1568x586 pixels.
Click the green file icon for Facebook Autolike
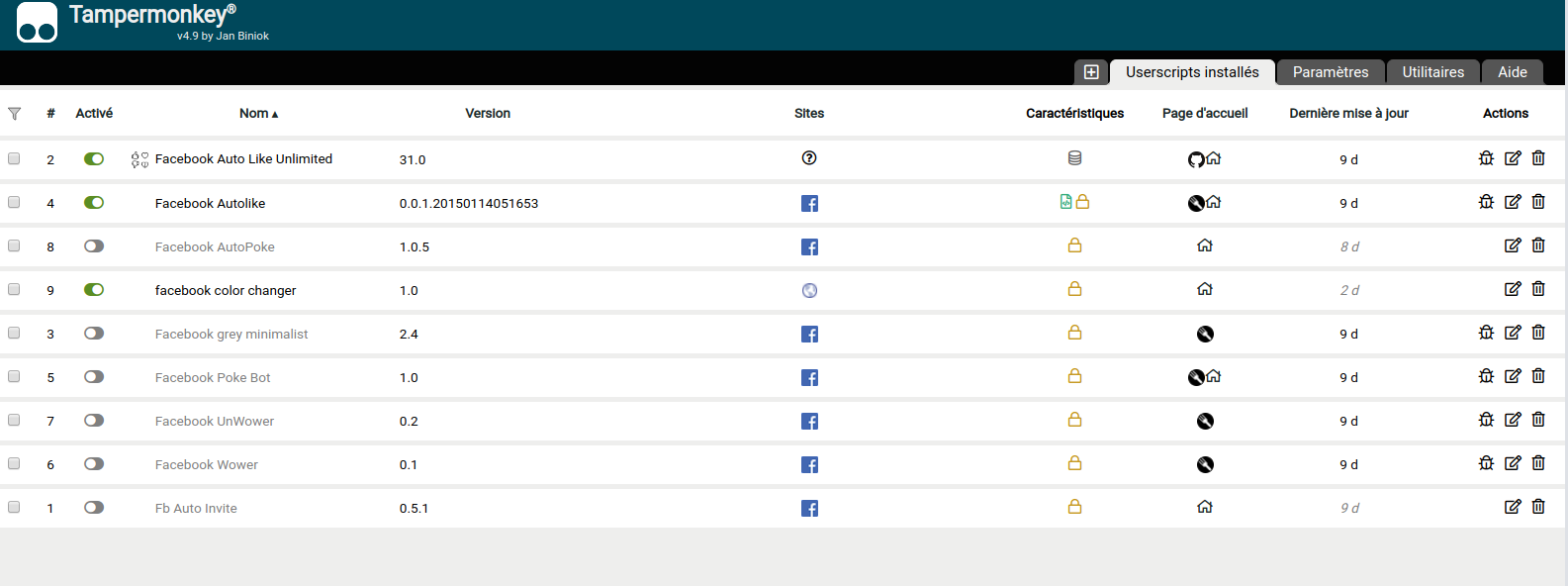1066,202
